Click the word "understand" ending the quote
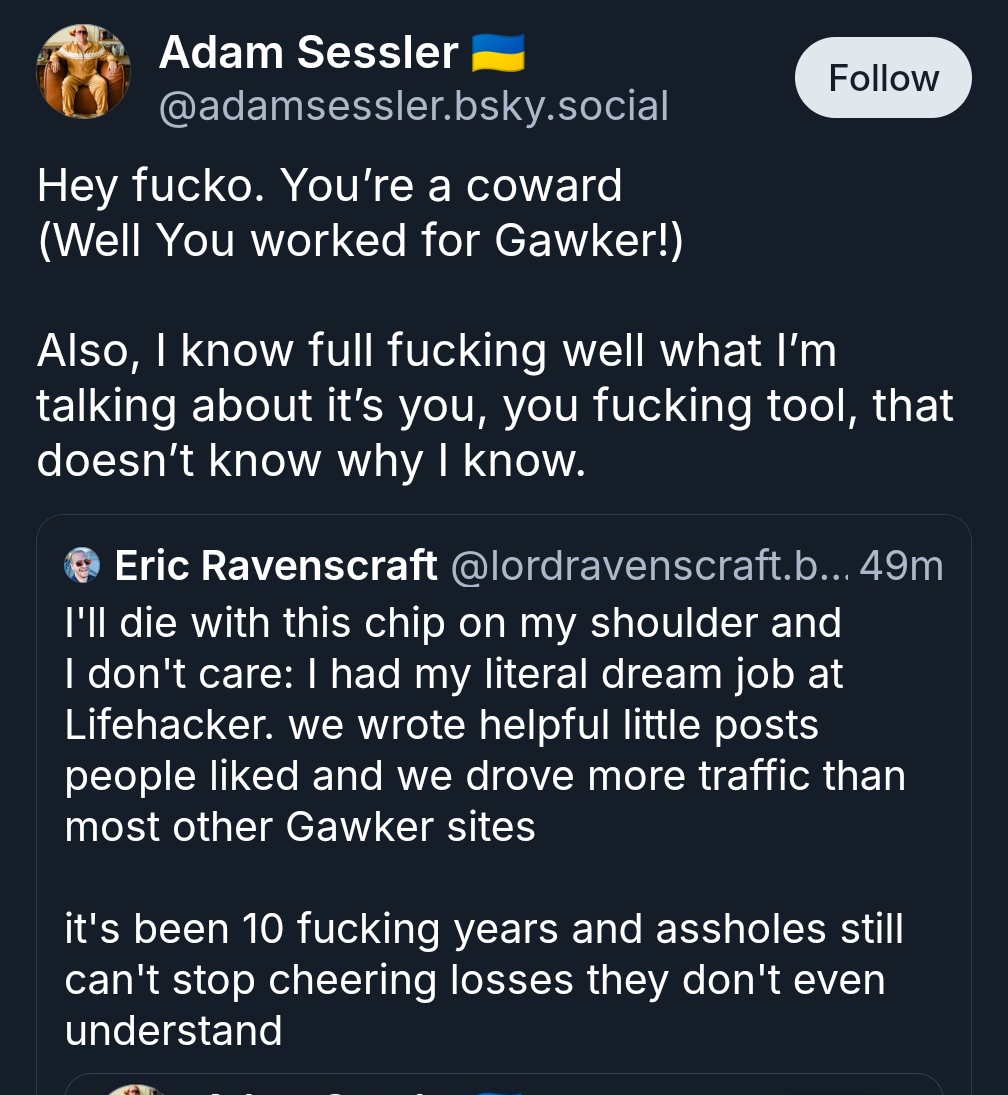1008x1095 pixels. (173, 1031)
